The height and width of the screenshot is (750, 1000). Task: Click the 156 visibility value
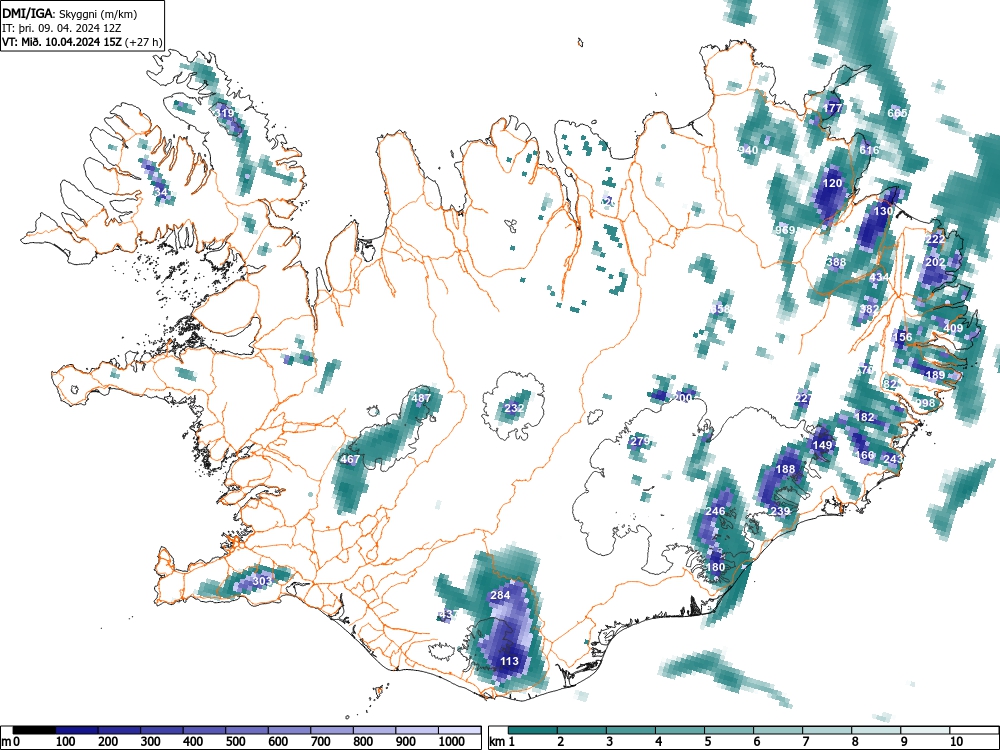coord(902,337)
